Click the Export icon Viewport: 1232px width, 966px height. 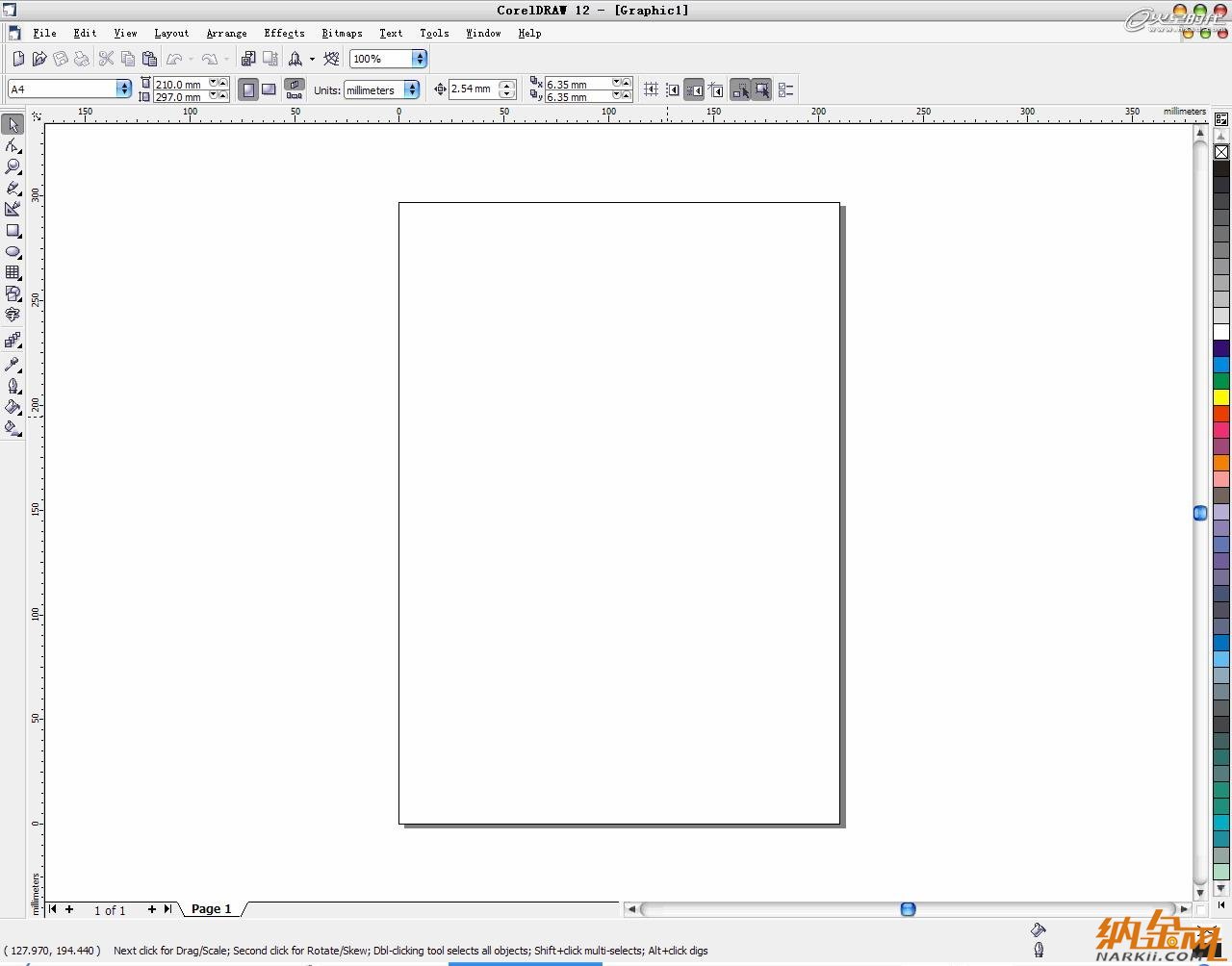[x=270, y=59]
